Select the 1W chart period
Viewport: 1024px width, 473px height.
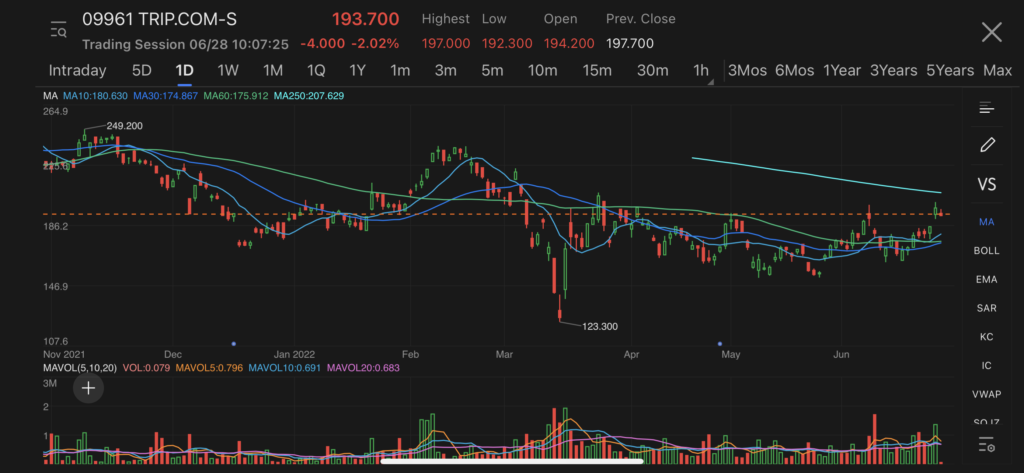tap(229, 71)
